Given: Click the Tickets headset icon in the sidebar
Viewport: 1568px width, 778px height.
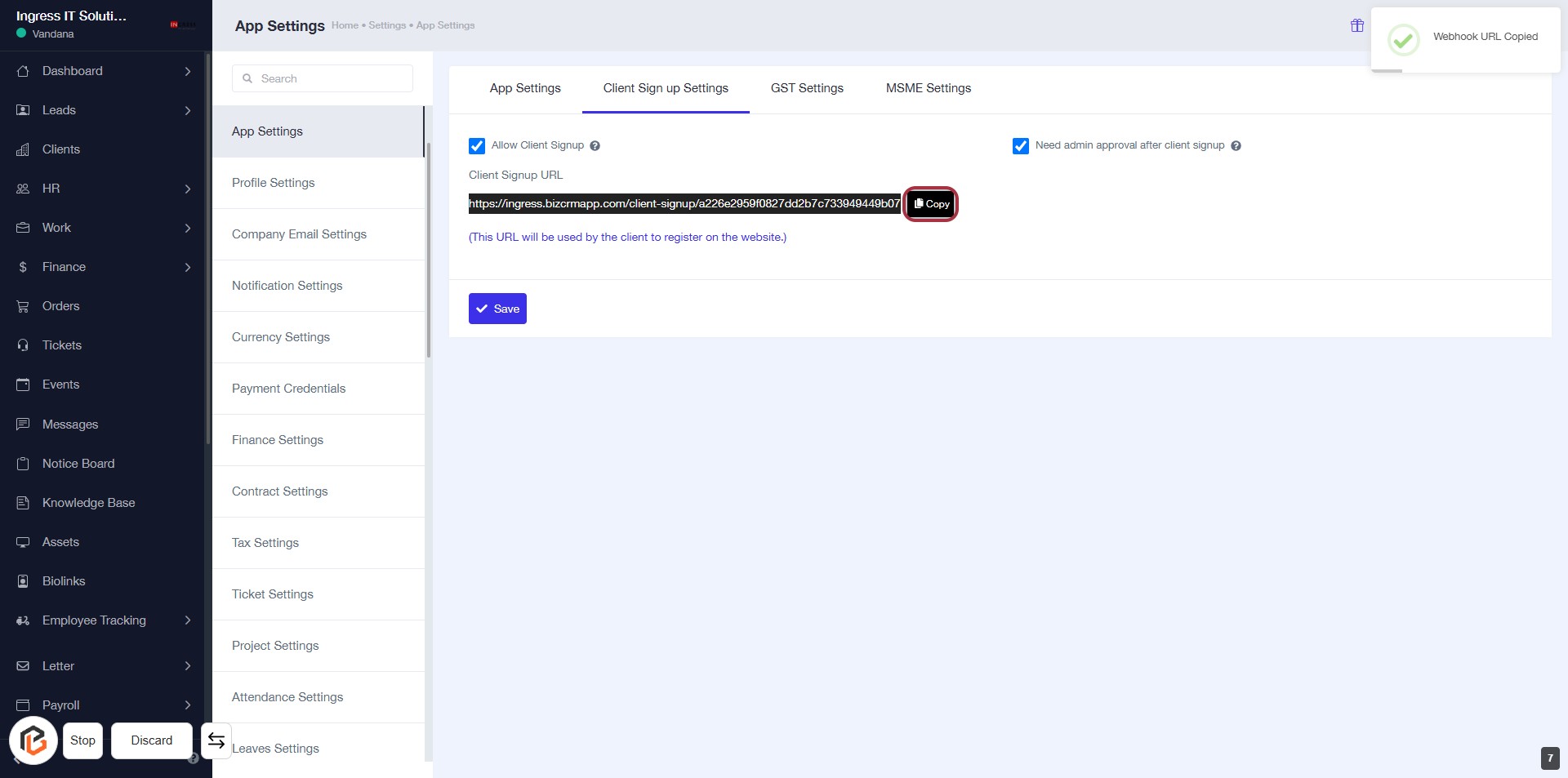Looking at the screenshot, I should tap(23, 345).
